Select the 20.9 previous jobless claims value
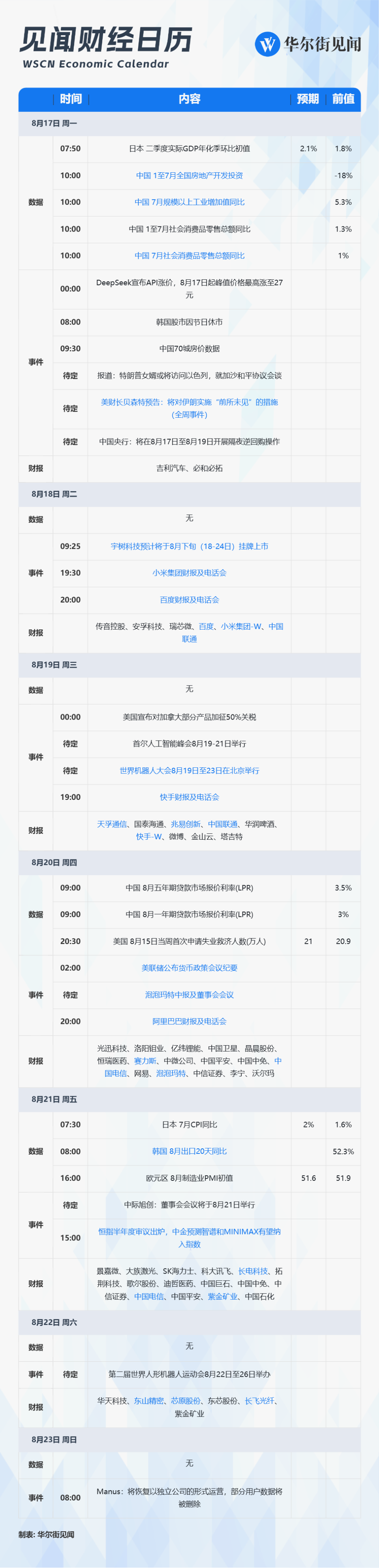Viewport: 379px width, 1568px height. [x=343, y=942]
